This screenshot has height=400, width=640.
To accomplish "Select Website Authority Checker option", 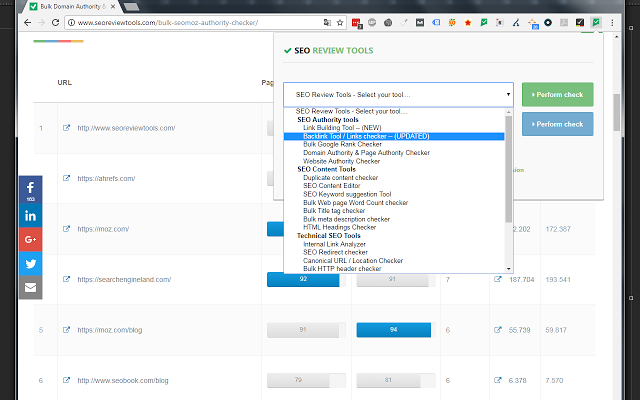I will click(394, 161).
